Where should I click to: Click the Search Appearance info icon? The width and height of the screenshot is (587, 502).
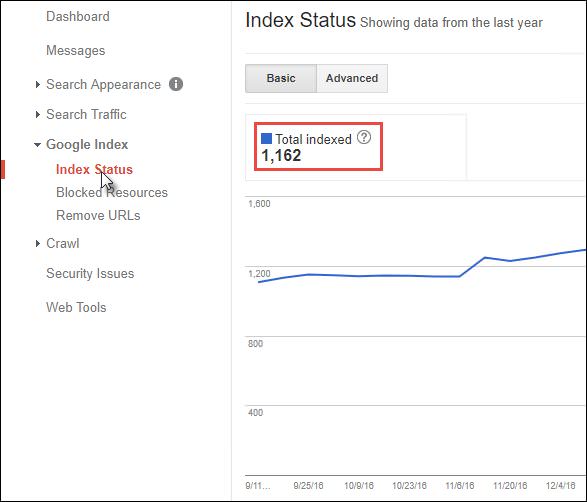click(176, 84)
